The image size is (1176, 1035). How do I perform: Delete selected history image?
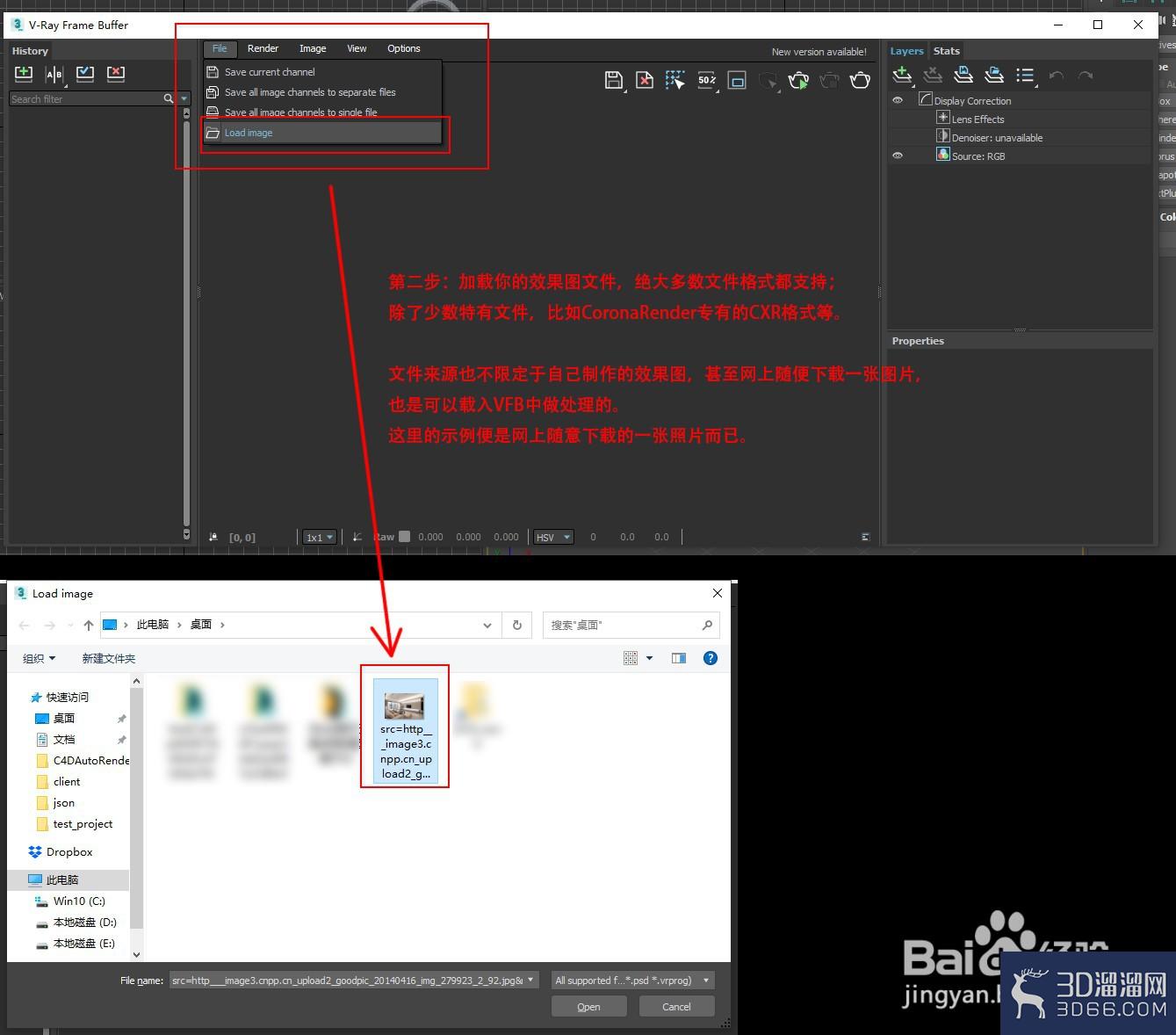click(x=116, y=74)
